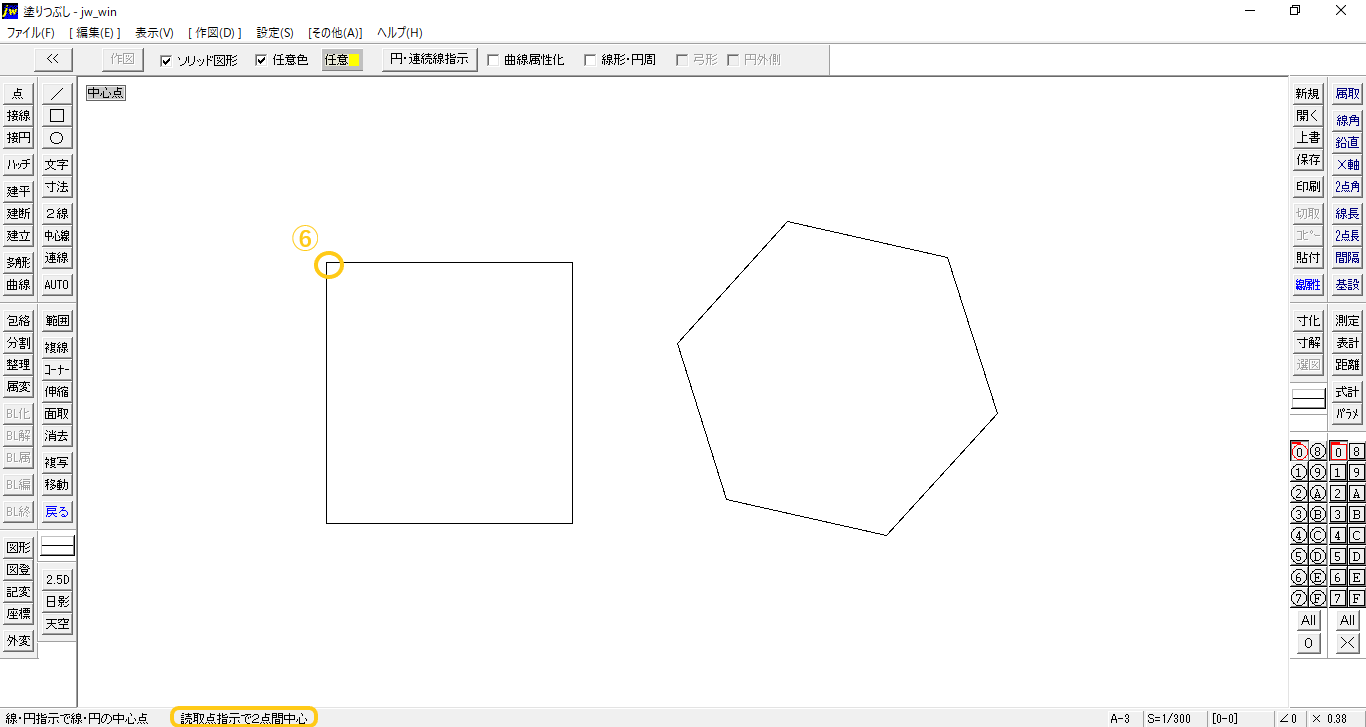Choose the 消去 erase tool
Image resolution: width=1366 pixels, height=727 pixels.
[x=57, y=436]
